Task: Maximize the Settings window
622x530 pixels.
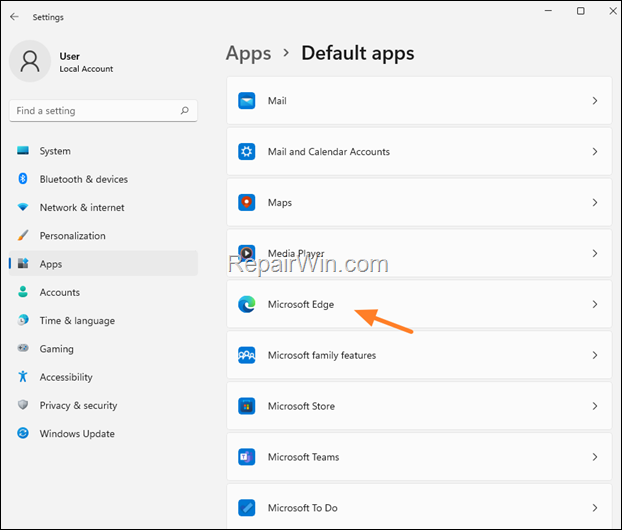Action: pyautogui.click(x=580, y=11)
